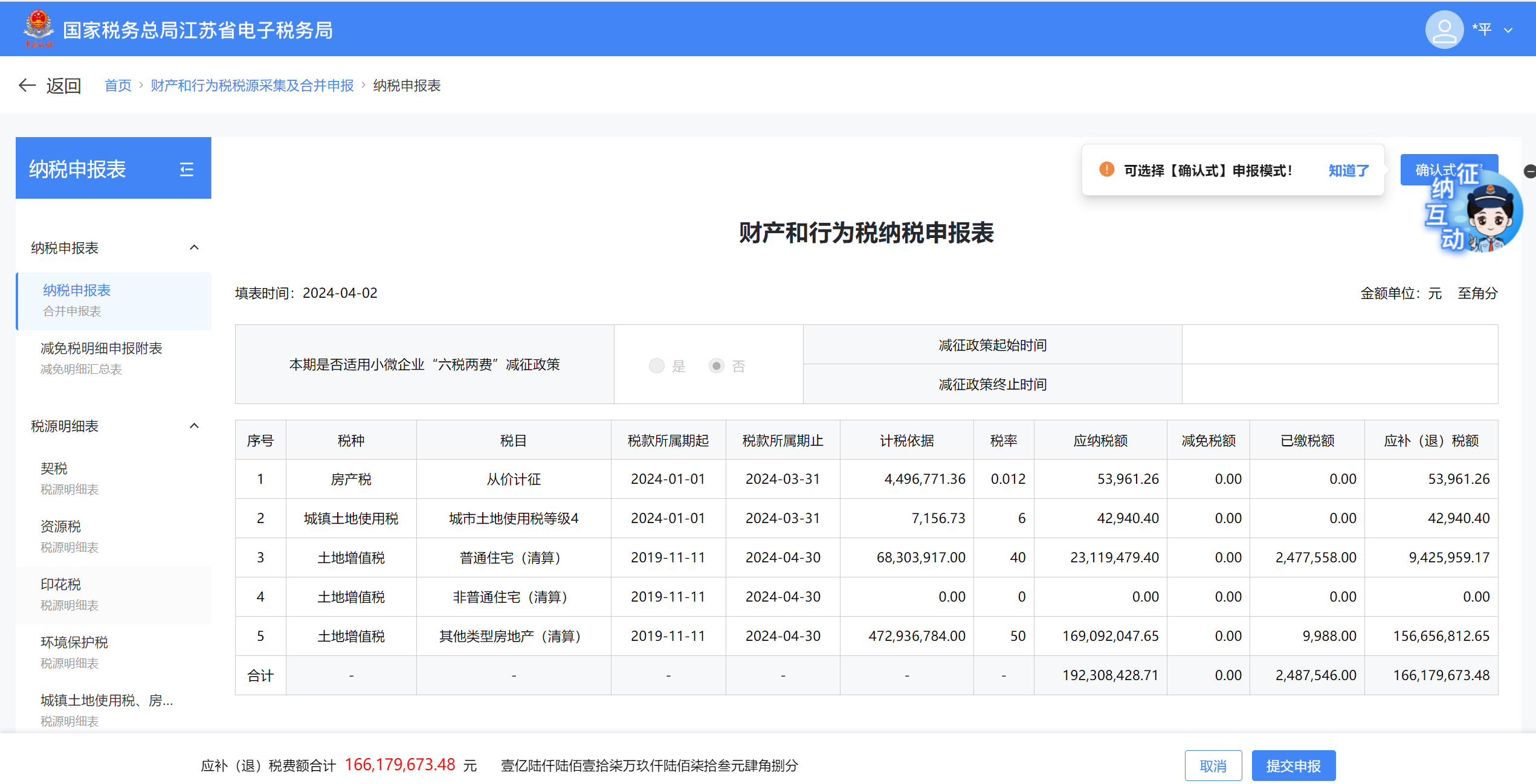
Task: Collapse the 税源明细表 sidebar section
Action: point(194,426)
